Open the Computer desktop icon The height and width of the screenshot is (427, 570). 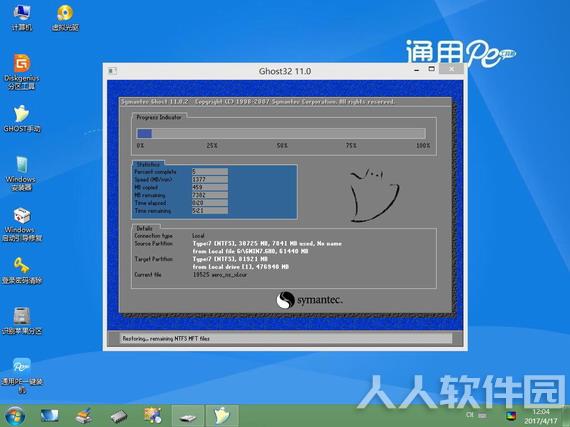(21, 17)
